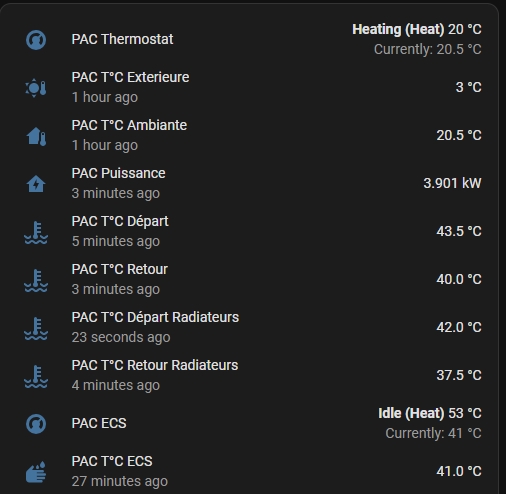506x494 pixels.
Task: Click the Idle (Heat) 53 °C state
Action: (x=430, y=413)
